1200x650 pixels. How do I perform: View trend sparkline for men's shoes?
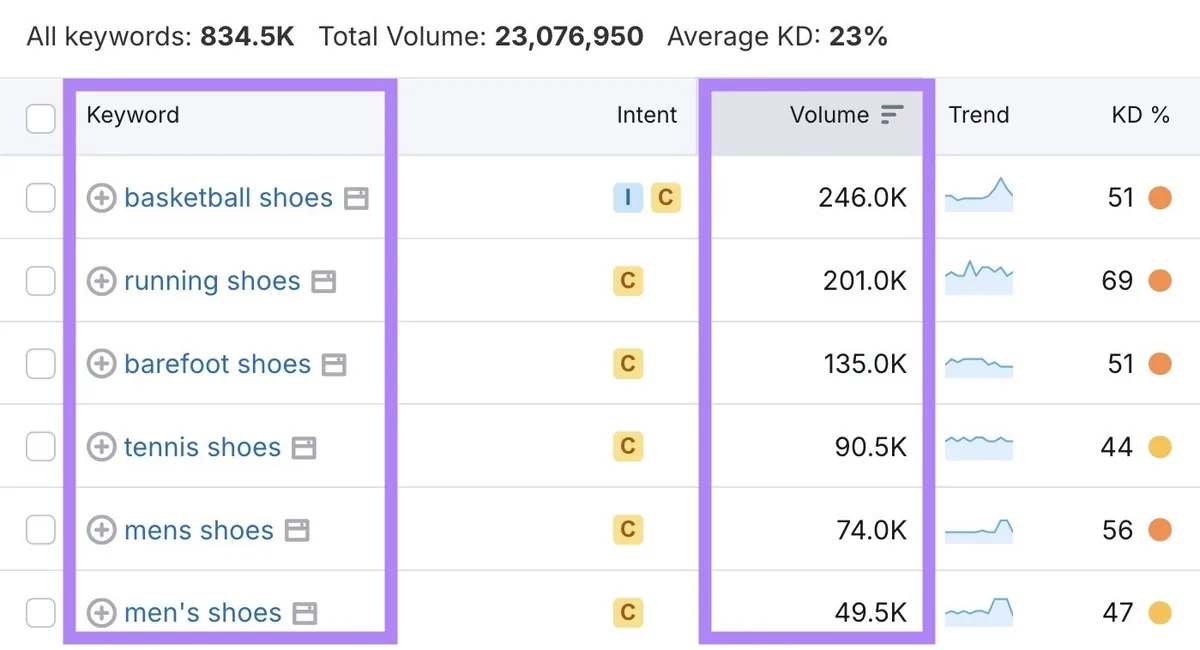tap(979, 611)
